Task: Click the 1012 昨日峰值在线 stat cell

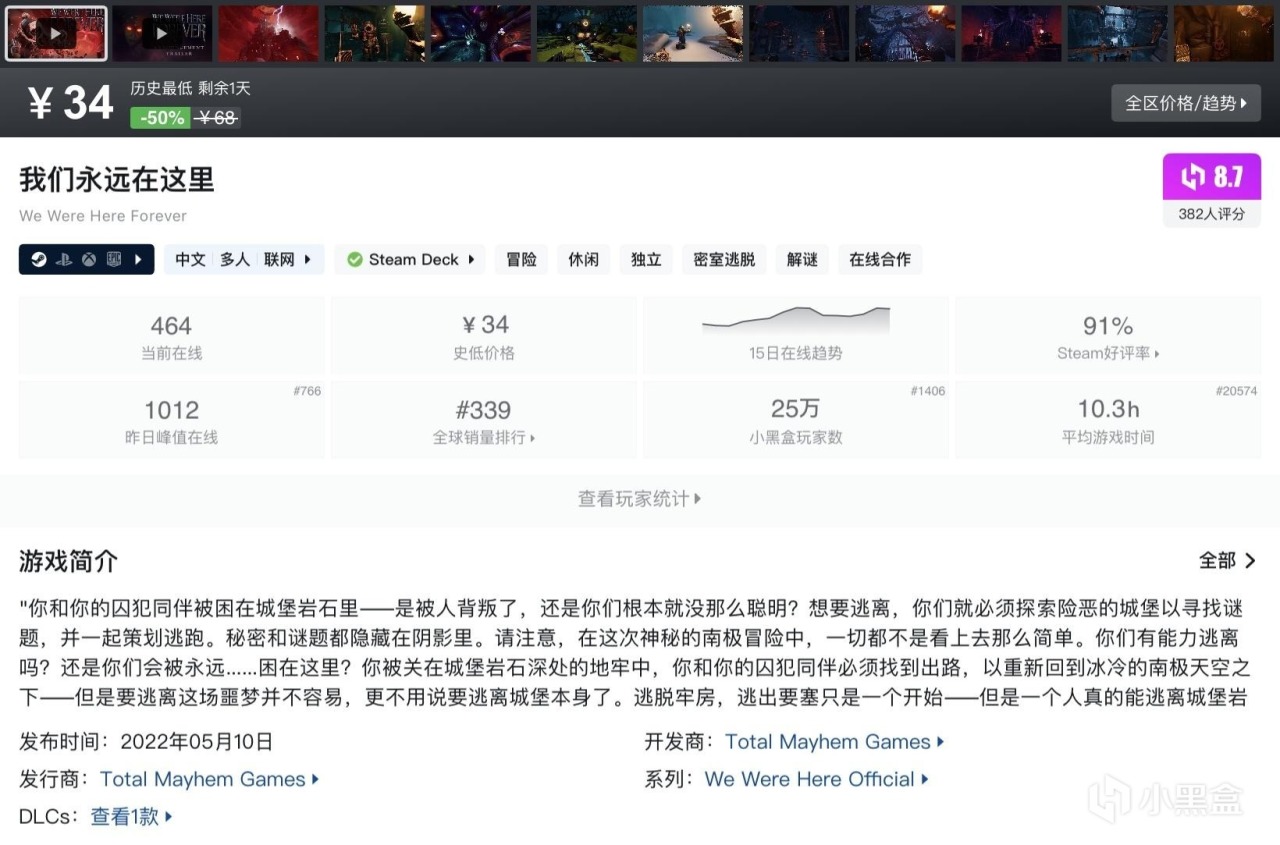Action: (x=171, y=420)
